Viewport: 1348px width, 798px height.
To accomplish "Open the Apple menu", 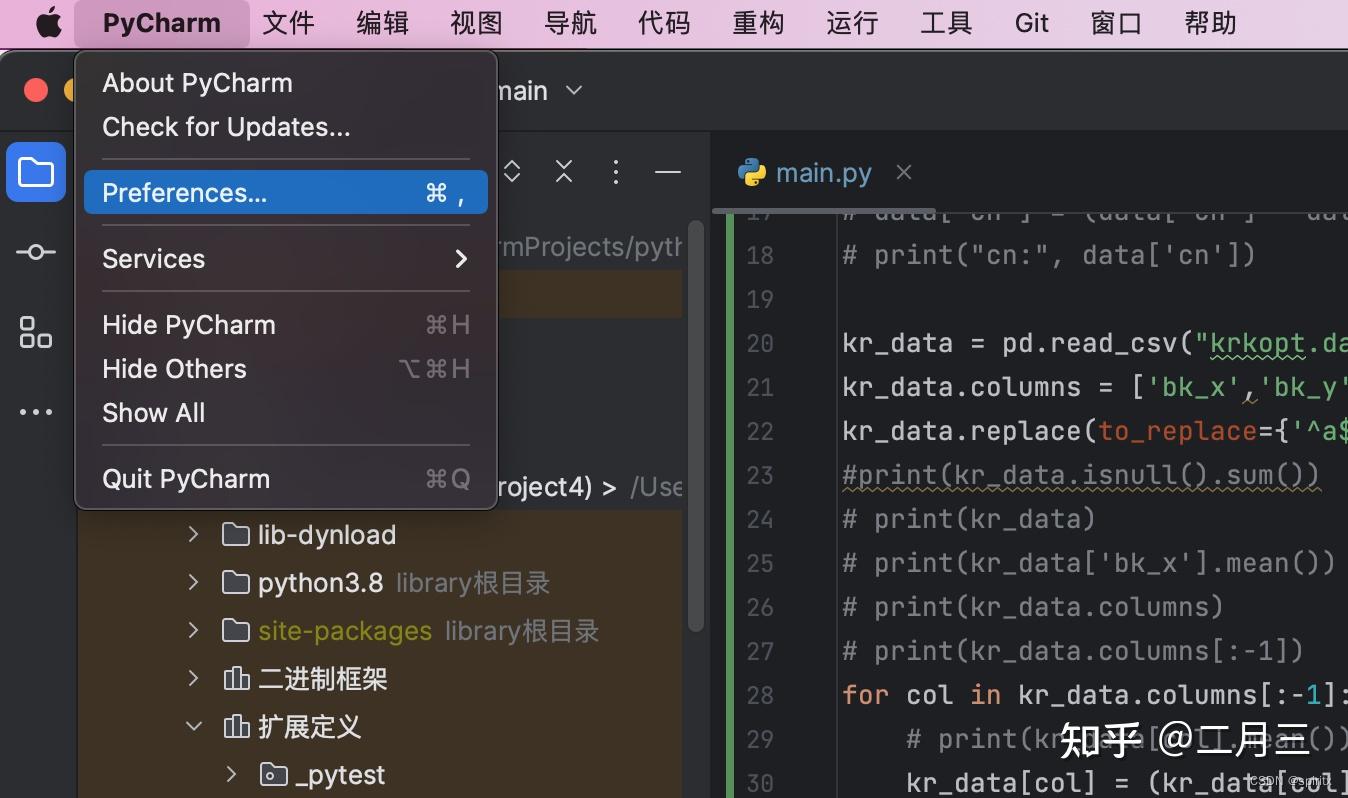I will pyautogui.click(x=47, y=22).
